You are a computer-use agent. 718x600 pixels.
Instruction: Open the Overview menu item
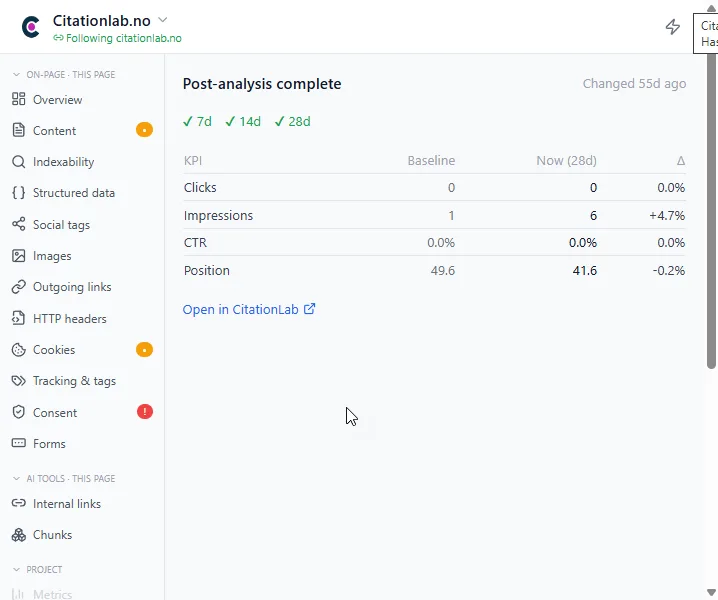pyautogui.click(x=82, y=99)
